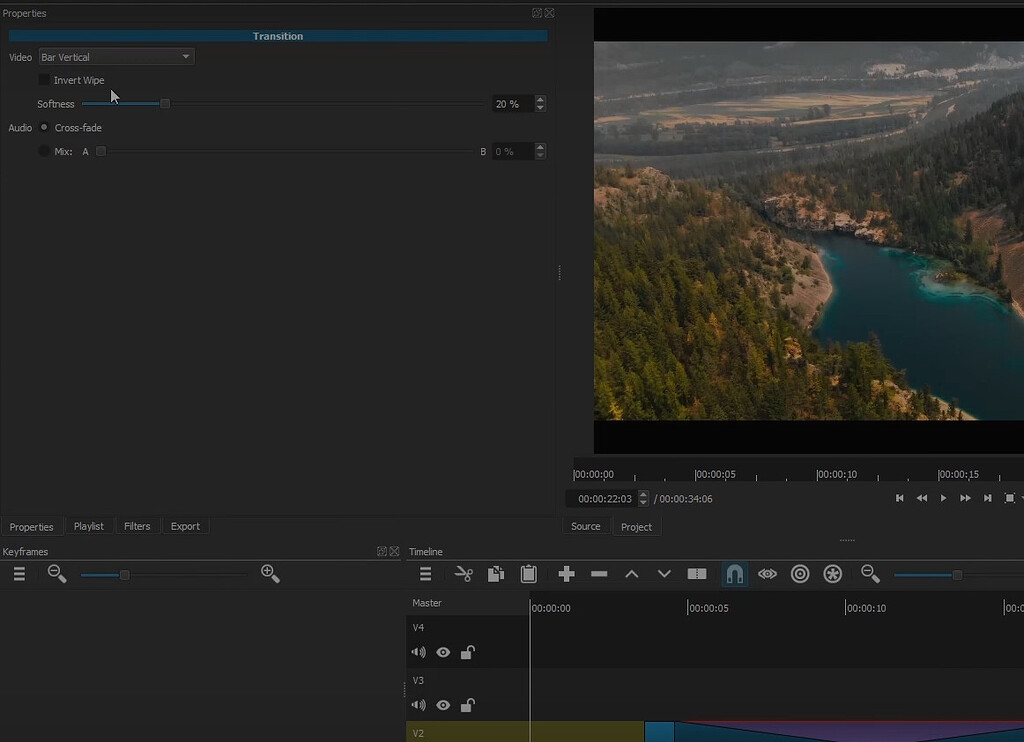Open the Timeline hamburger menu
Screen dimensions: 1024x742
(425, 574)
